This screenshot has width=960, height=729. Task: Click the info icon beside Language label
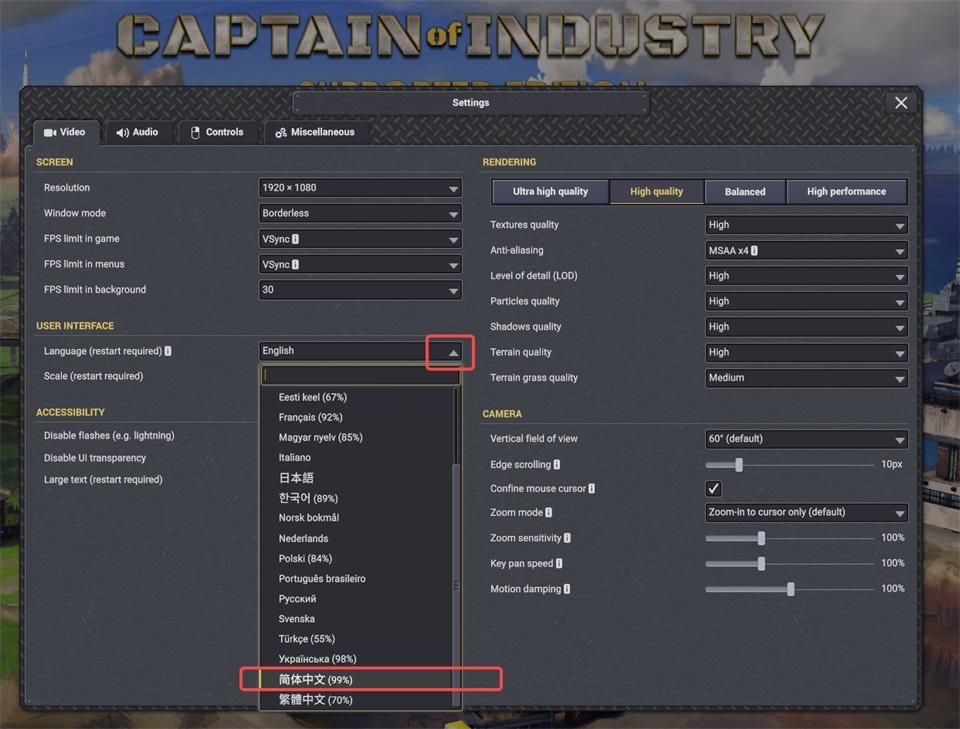tap(168, 351)
